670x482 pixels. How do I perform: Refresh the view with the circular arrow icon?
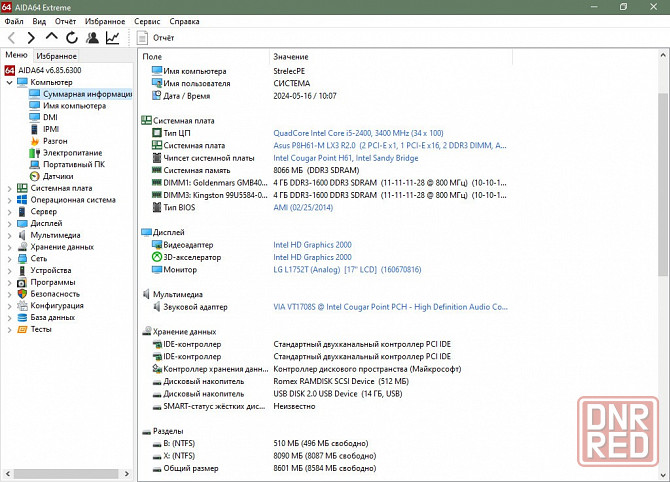pyautogui.click(x=72, y=38)
